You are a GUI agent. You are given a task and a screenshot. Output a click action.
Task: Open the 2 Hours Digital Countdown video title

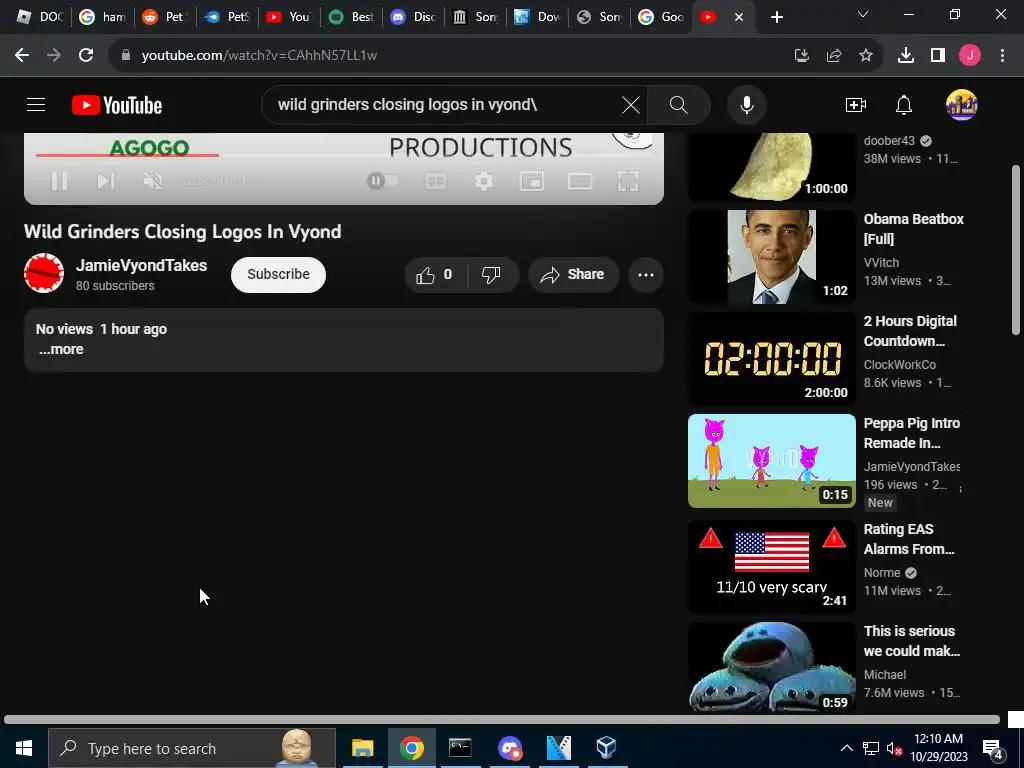click(910, 331)
